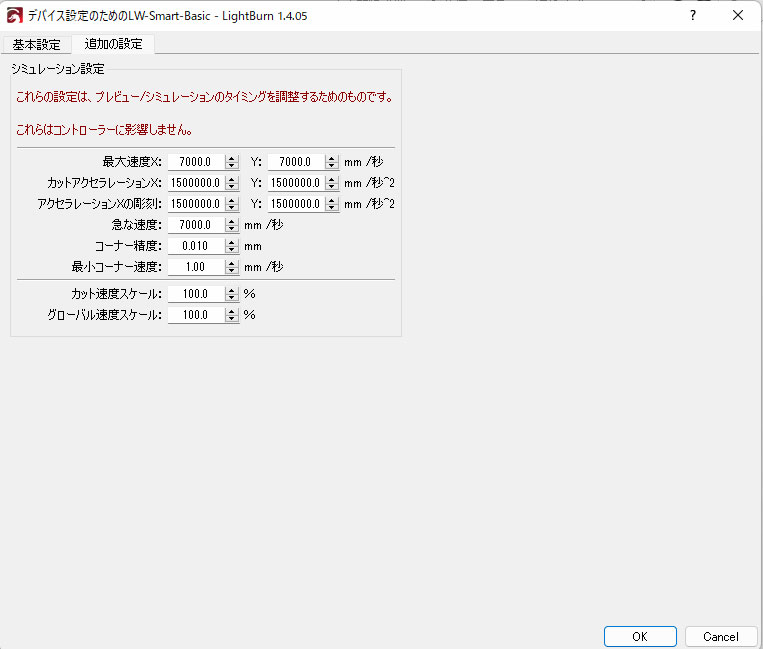Lower アクセラレーションXの彫刻 with down arrow

point(232,207)
